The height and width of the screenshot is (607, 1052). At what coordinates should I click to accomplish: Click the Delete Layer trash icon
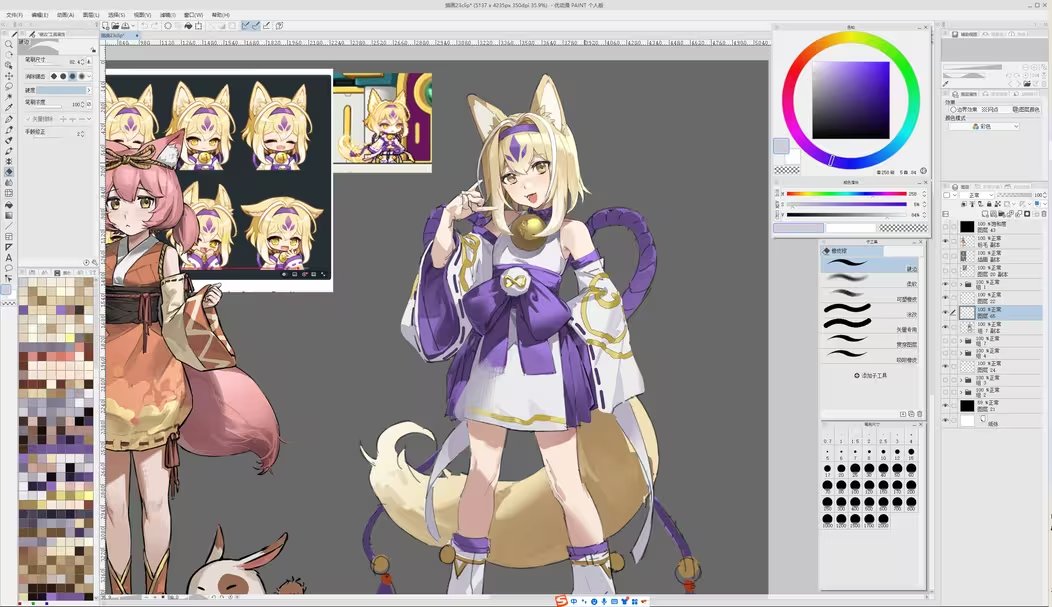[x=1043, y=214]
